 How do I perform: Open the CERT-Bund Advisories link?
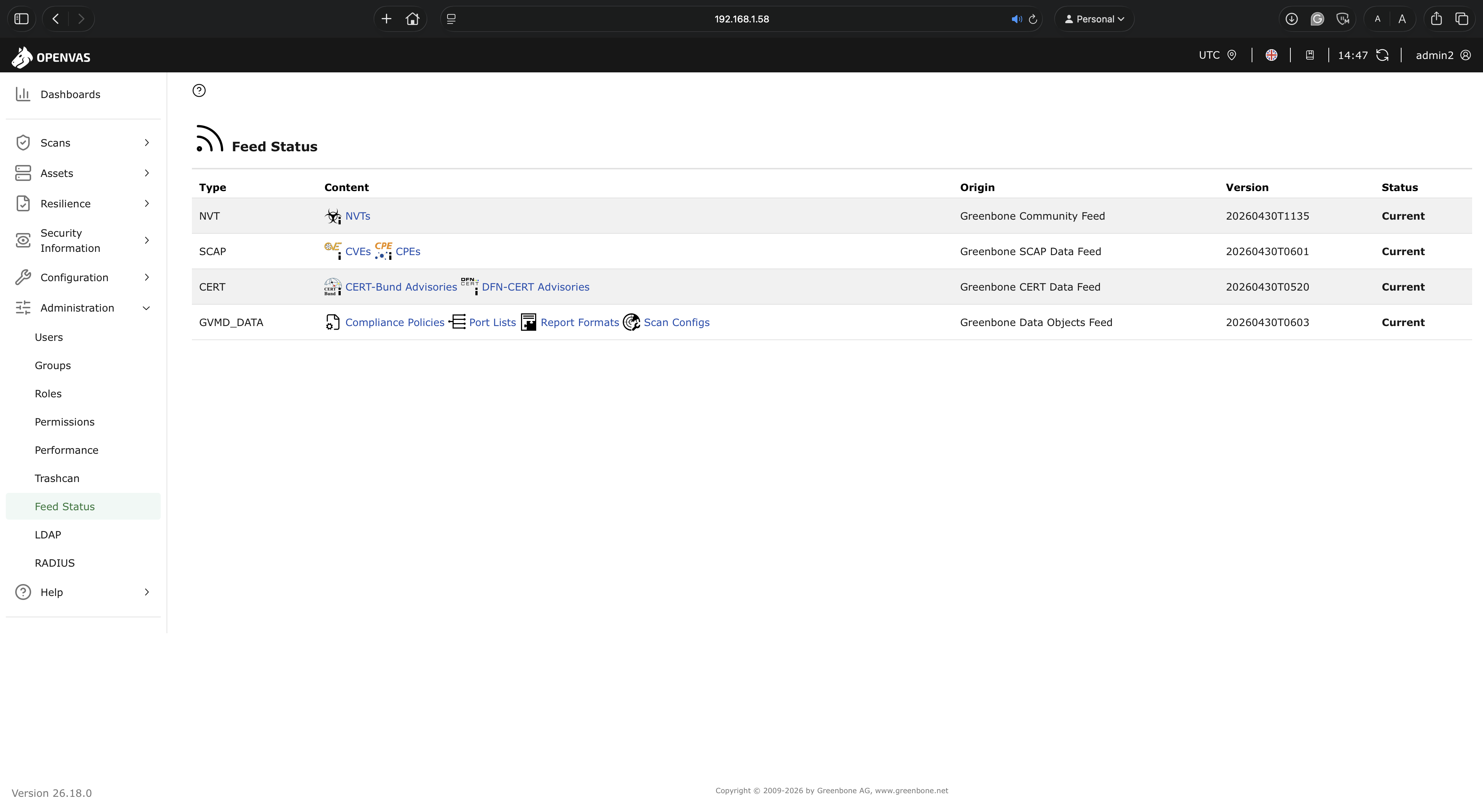pyautogui.click(x=401, y=287)
